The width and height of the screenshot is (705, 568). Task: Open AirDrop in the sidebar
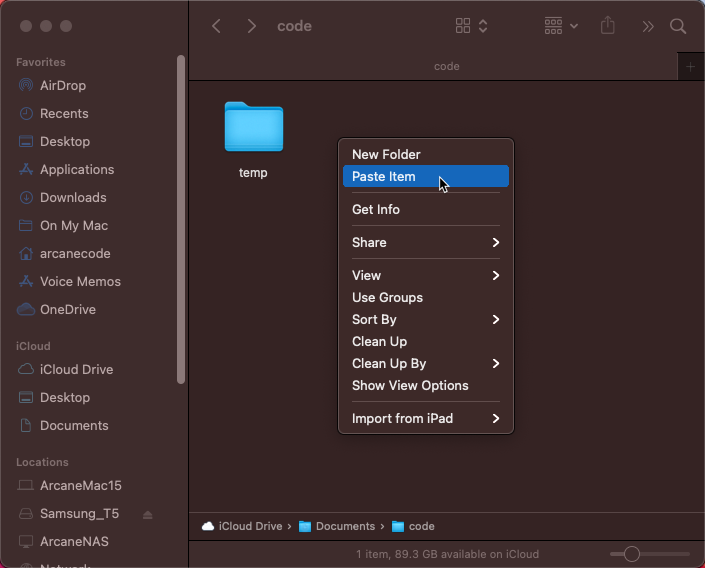click(x=62, y=85)
